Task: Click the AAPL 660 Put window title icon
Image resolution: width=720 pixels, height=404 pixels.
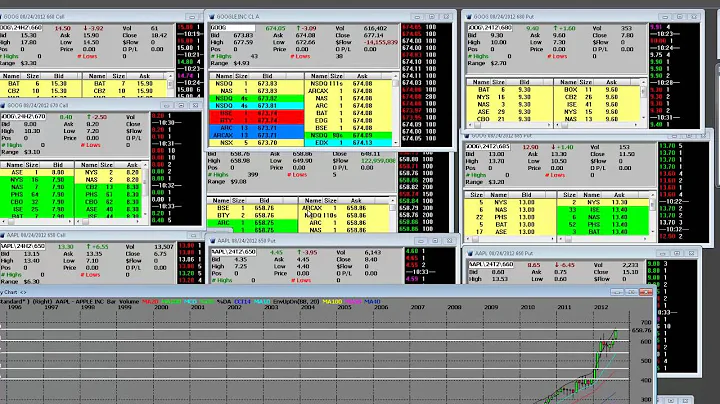Action: (470, 253)
